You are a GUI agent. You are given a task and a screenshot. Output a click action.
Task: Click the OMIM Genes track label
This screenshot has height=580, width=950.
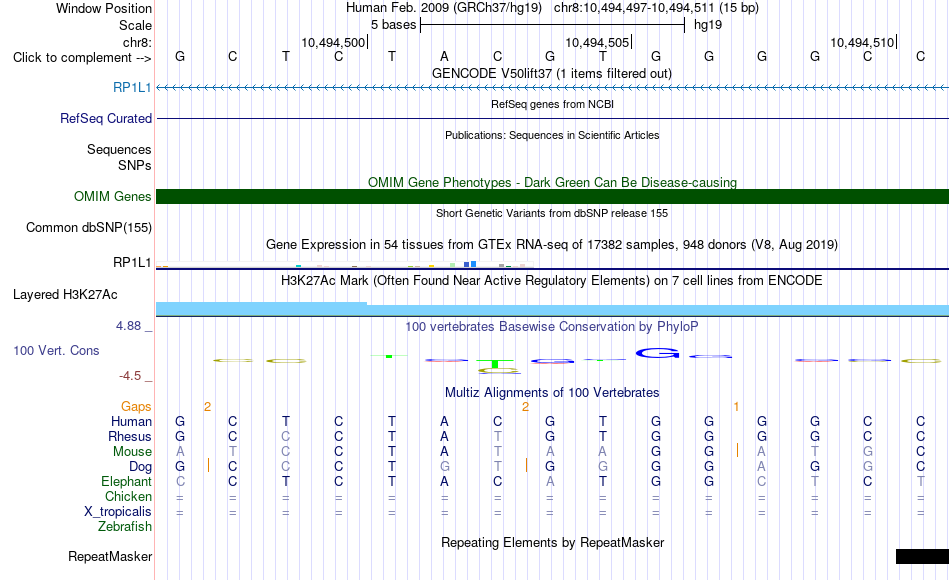(x=112, y=196)
